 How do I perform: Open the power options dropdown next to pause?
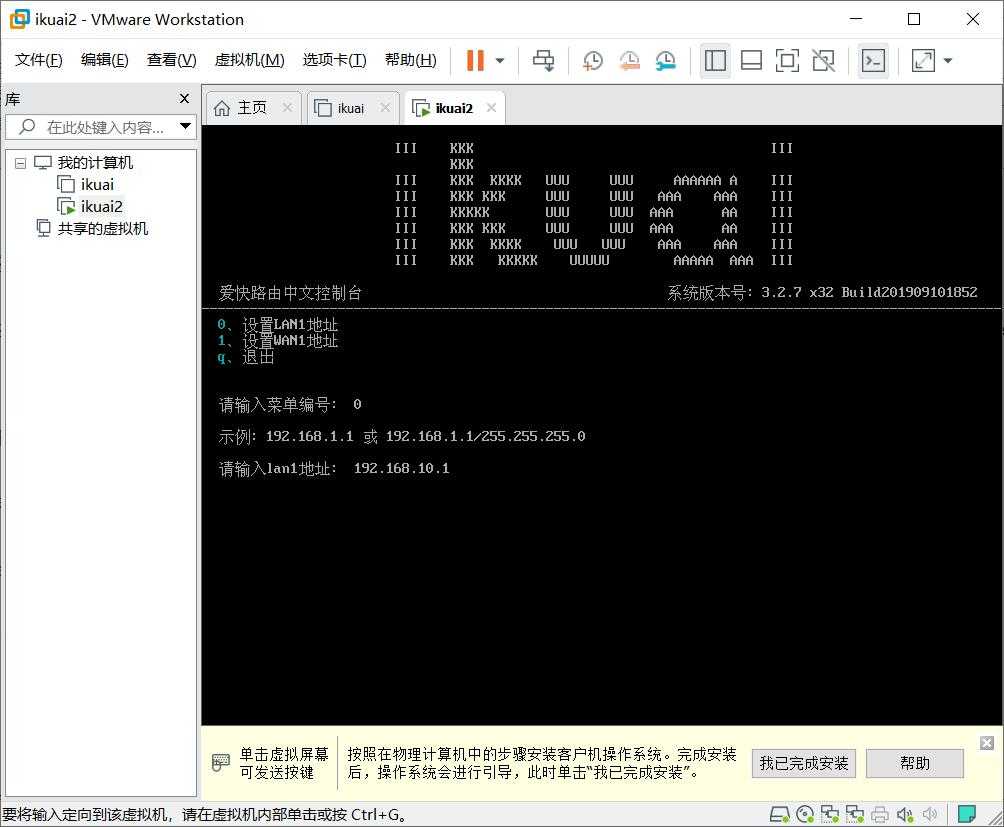tap(500, 61)
